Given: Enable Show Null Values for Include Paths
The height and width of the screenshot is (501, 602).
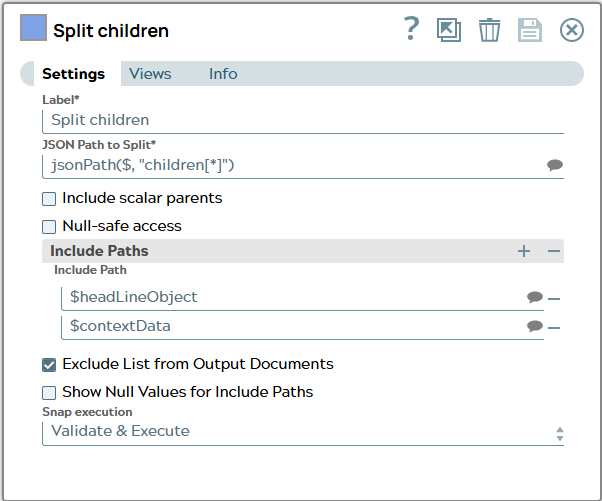Looking at the screenshot, I should click(49, 393).
